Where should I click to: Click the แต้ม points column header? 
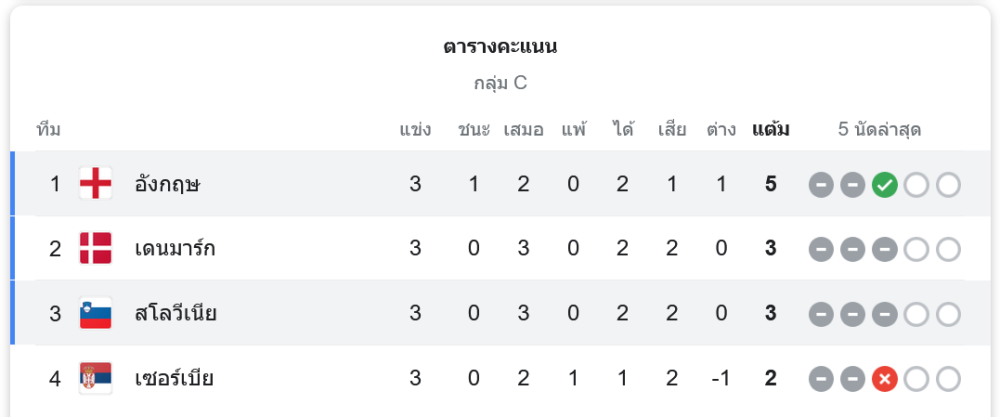(771, 130)
